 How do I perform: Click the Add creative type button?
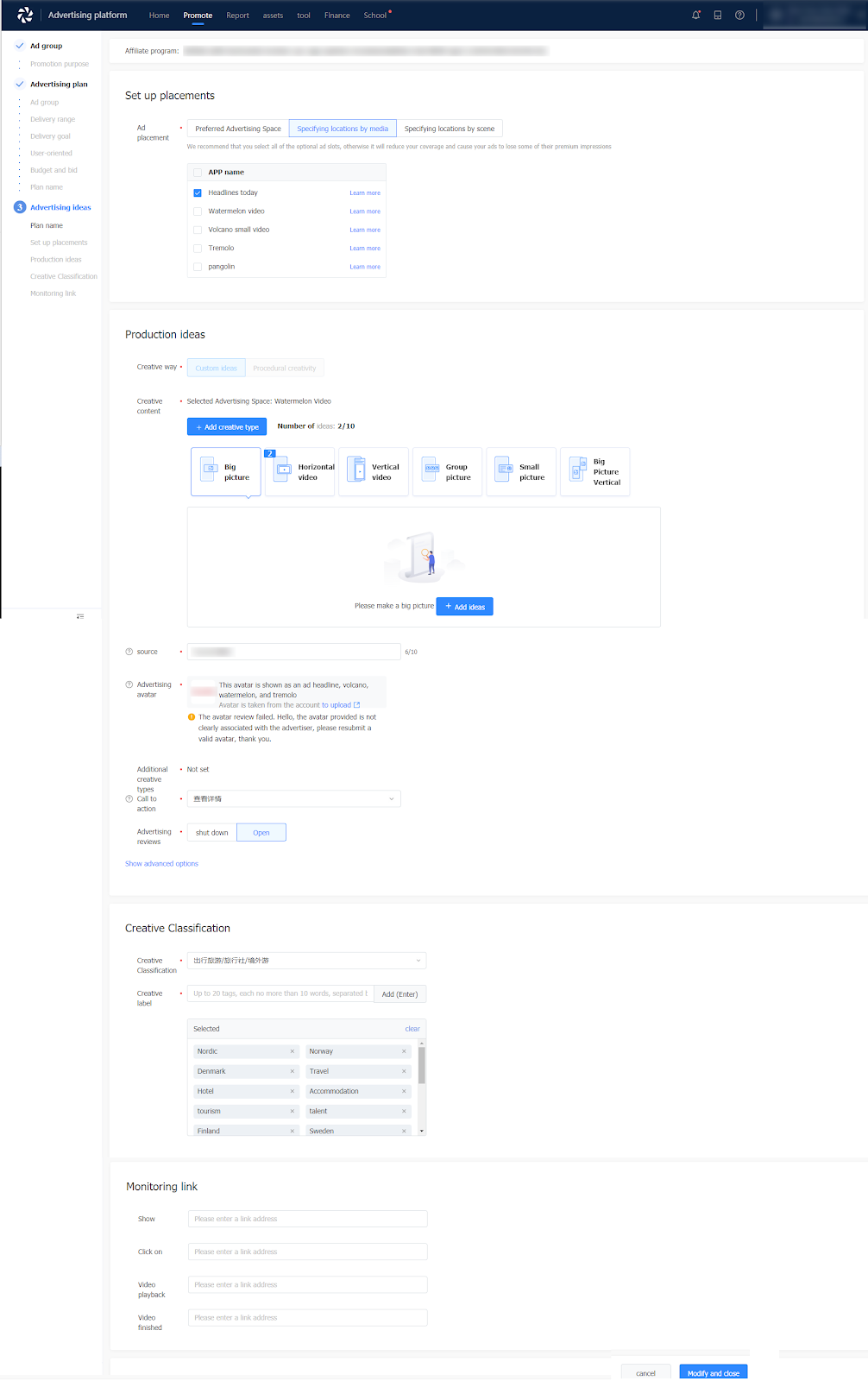pyautogui.click(x=227, y=426)
